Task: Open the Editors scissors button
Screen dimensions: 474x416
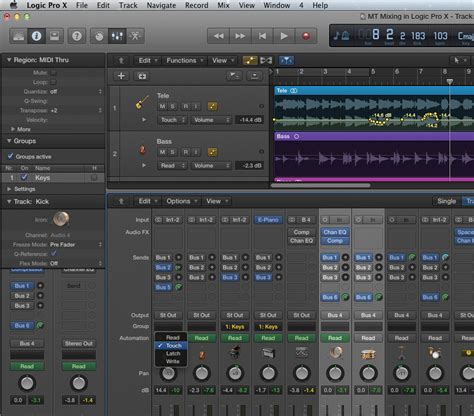Action: [135, 36]
